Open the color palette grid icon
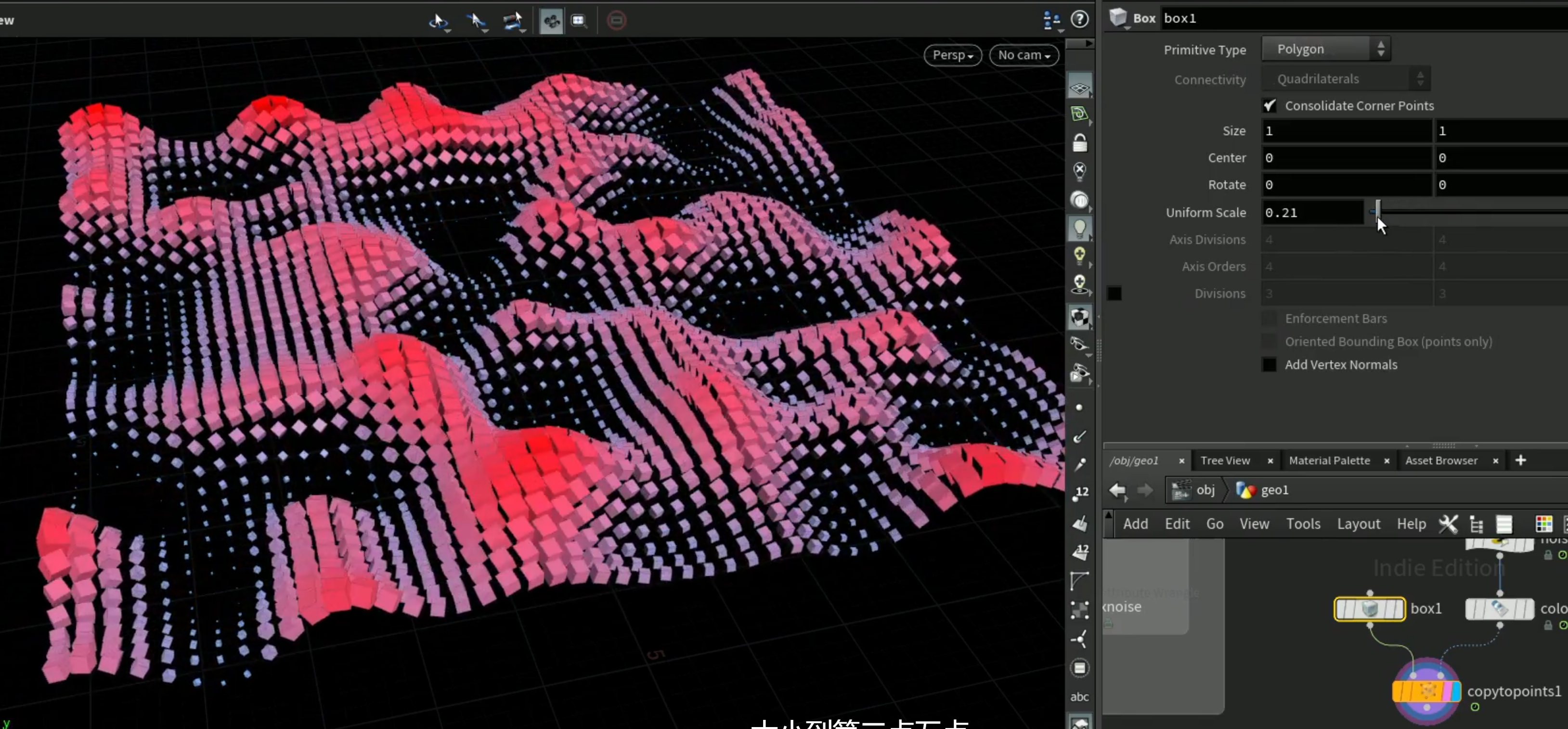Screen dimensions: 1568x729 coord(1543,524)
